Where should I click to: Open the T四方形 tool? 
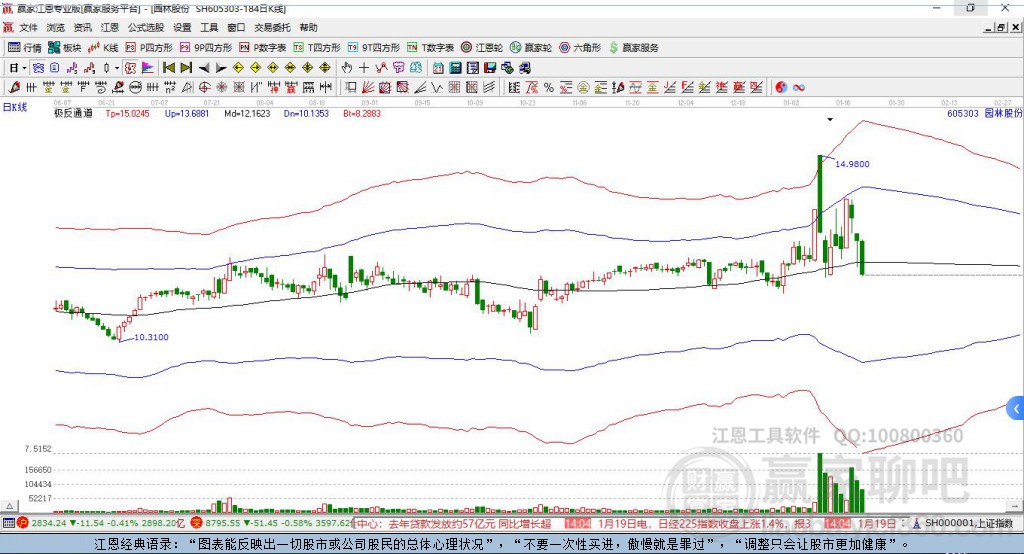click(317, 48)
